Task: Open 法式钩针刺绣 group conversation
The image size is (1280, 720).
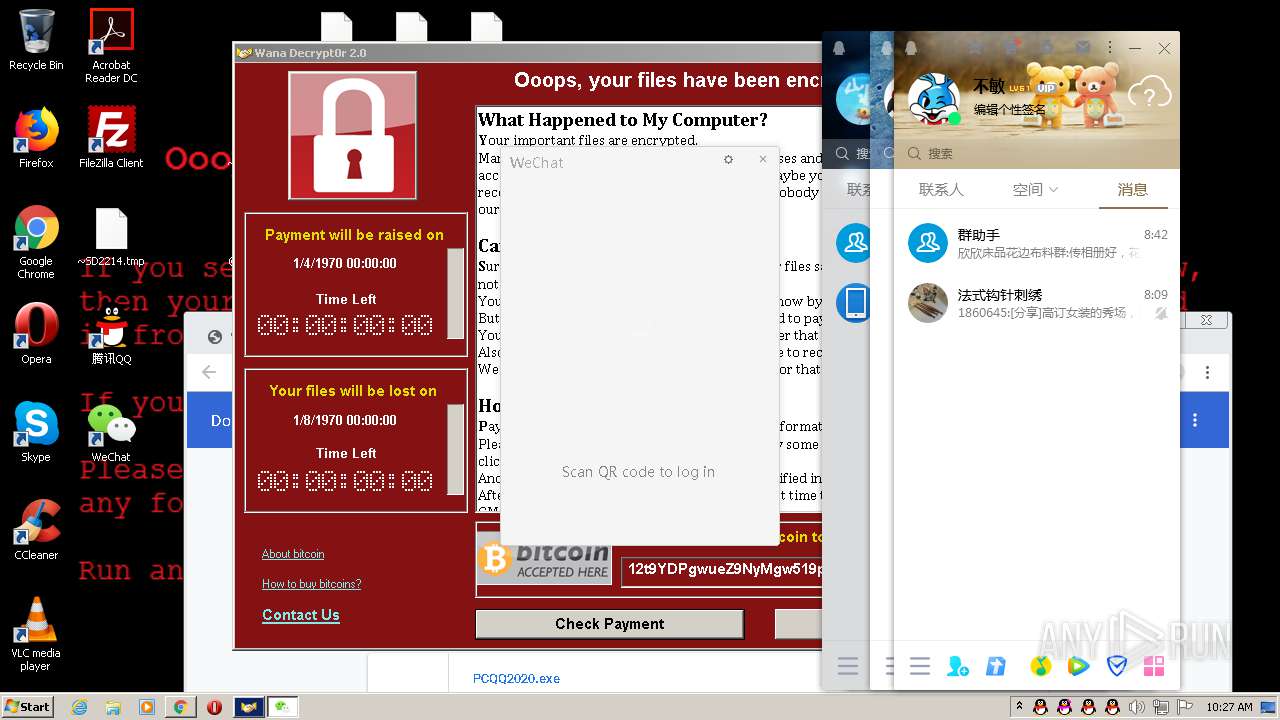Action: tap(1036, 303)
